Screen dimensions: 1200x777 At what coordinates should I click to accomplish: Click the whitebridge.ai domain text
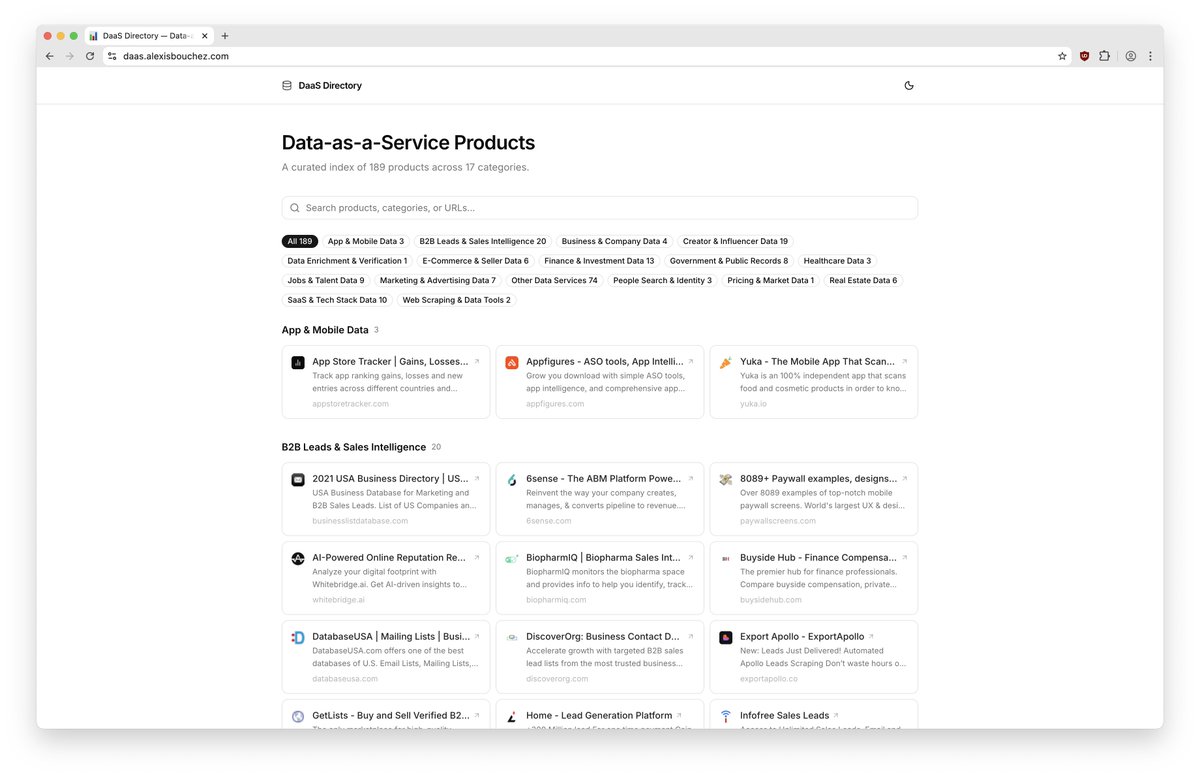click(338, 600)
